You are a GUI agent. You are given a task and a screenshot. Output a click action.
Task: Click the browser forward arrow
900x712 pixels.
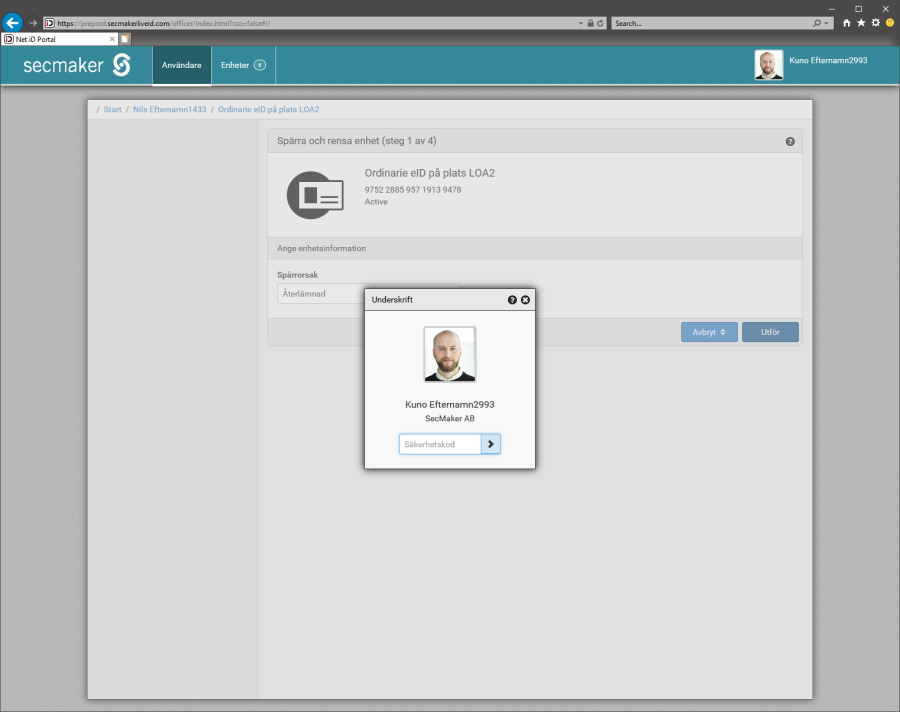coord(33,23)
